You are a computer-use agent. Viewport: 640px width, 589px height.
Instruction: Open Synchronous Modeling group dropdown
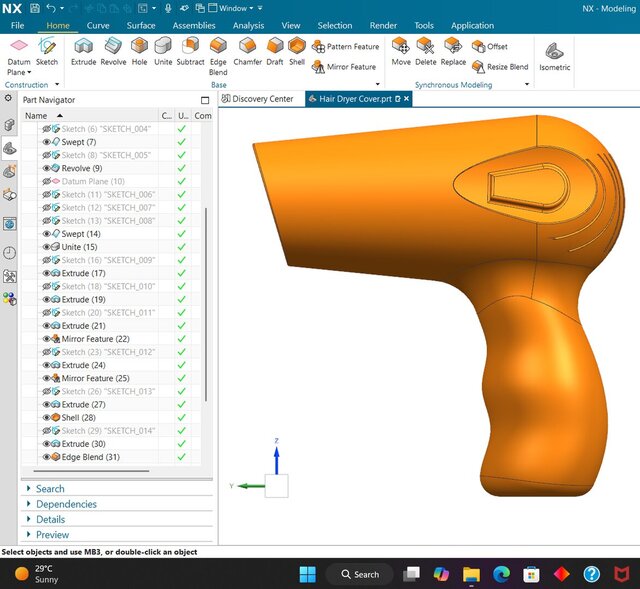tap(527, 84)
